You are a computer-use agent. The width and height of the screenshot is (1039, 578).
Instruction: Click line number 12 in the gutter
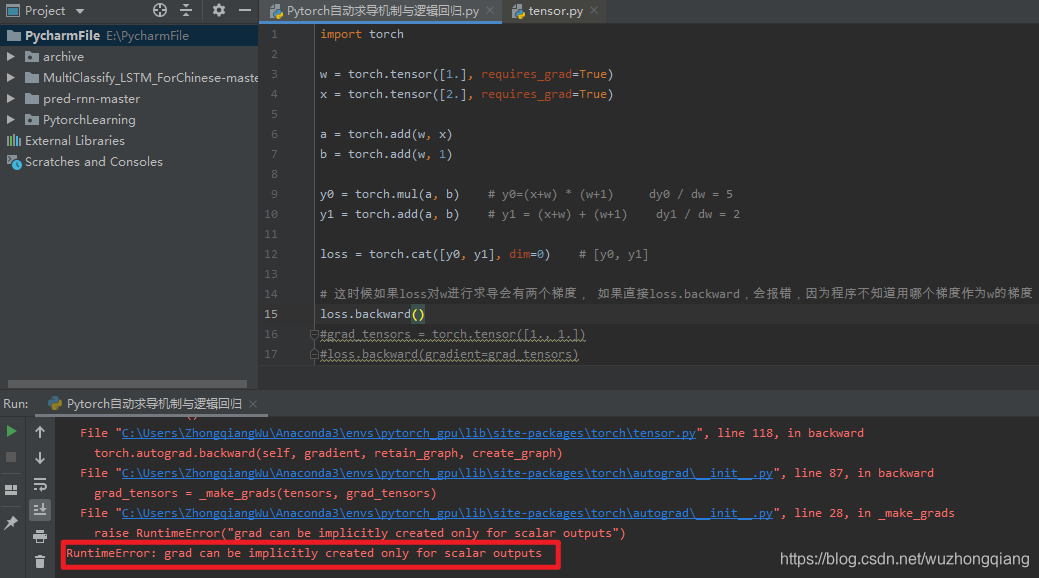271,254
